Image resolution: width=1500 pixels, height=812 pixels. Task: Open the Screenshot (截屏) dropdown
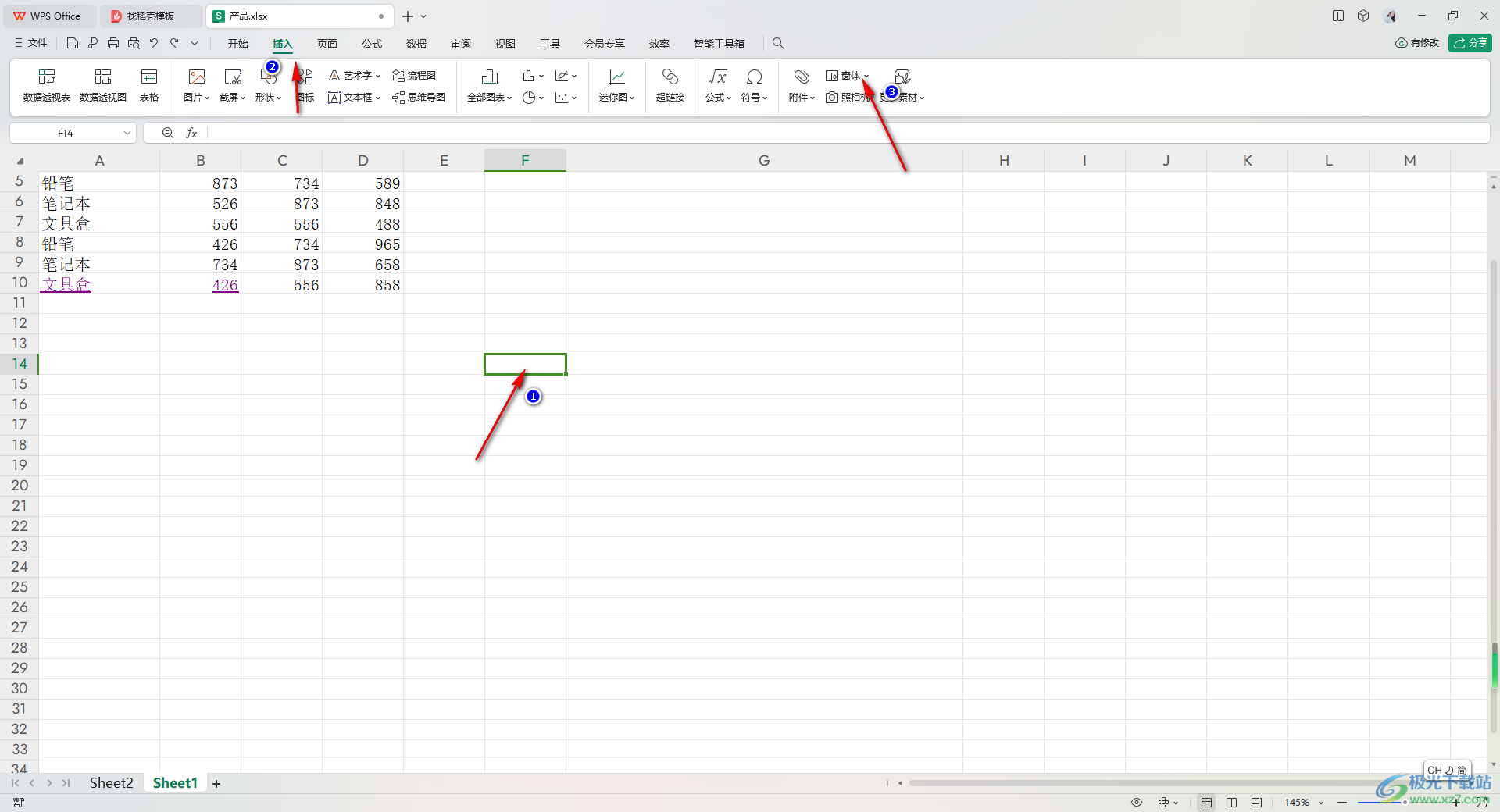coord(233,85)
